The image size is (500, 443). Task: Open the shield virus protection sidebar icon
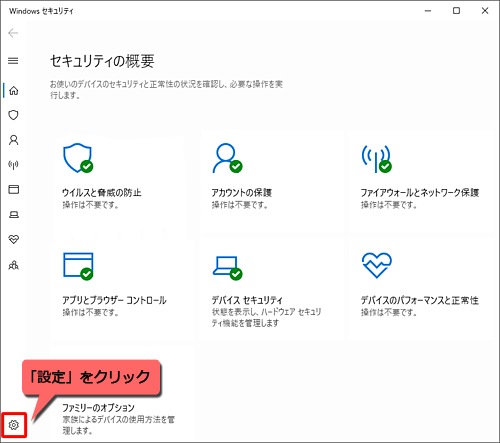coord(13,115)
